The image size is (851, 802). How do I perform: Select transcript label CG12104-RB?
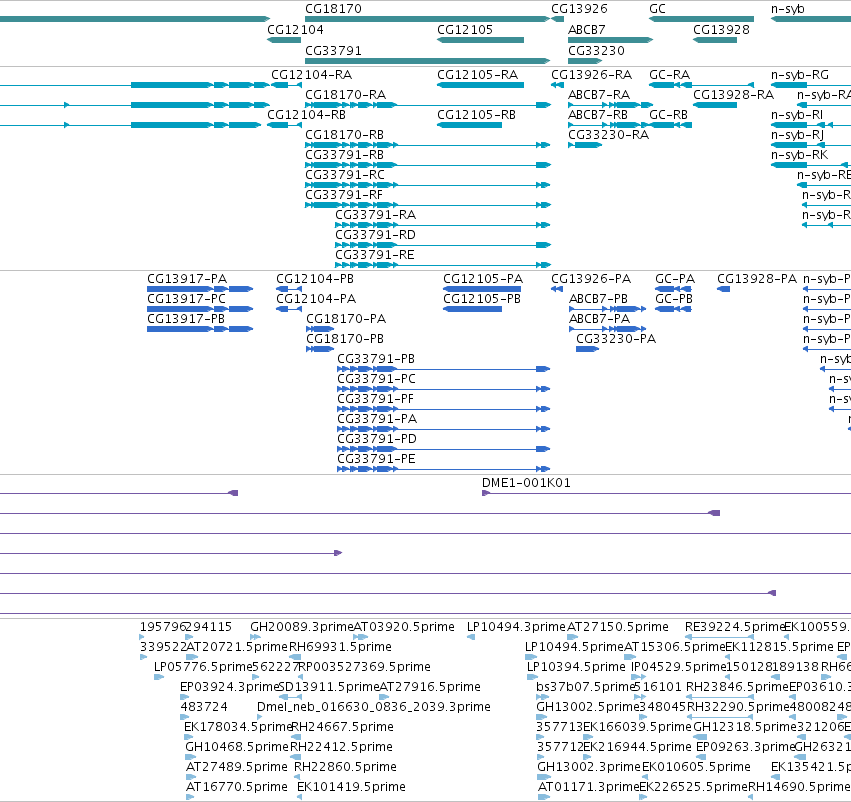[x=307, y=115]
